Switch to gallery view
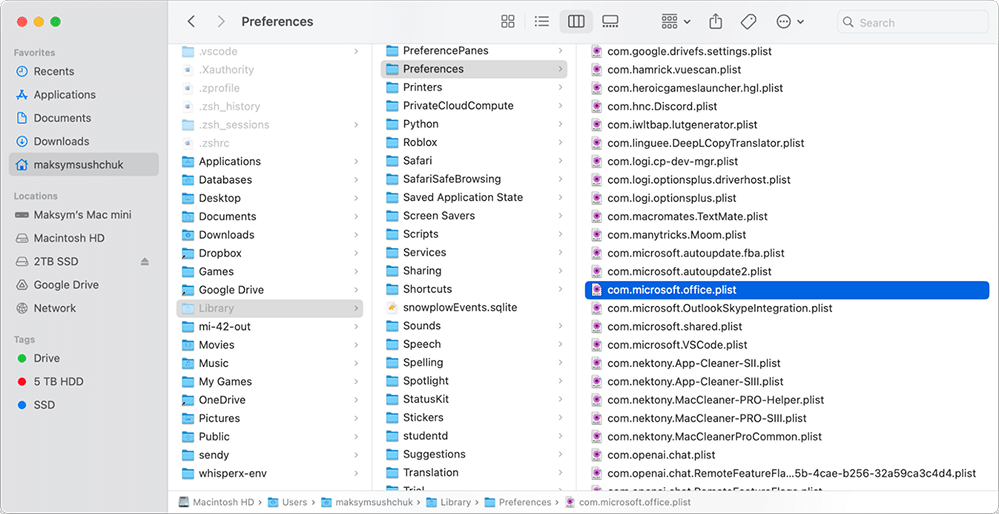The image size is (999, 514). click(610, 22)
